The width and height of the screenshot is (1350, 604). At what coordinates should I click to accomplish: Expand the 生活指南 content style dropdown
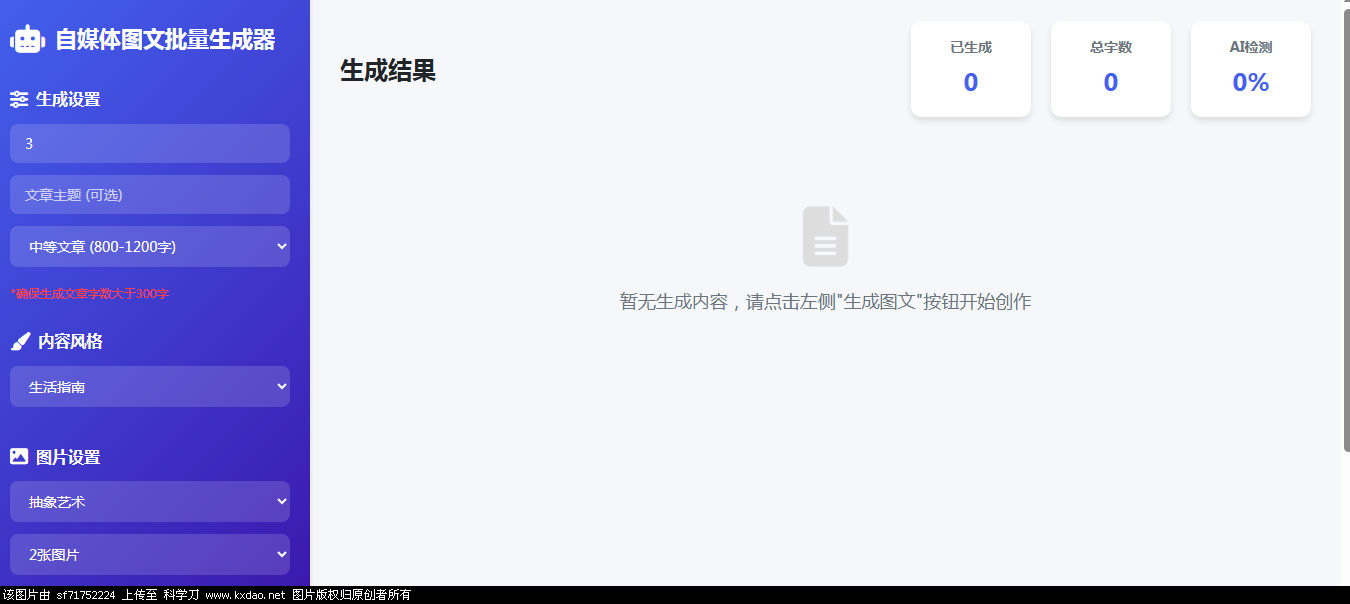pyautogui.click(x=150, y=387)
